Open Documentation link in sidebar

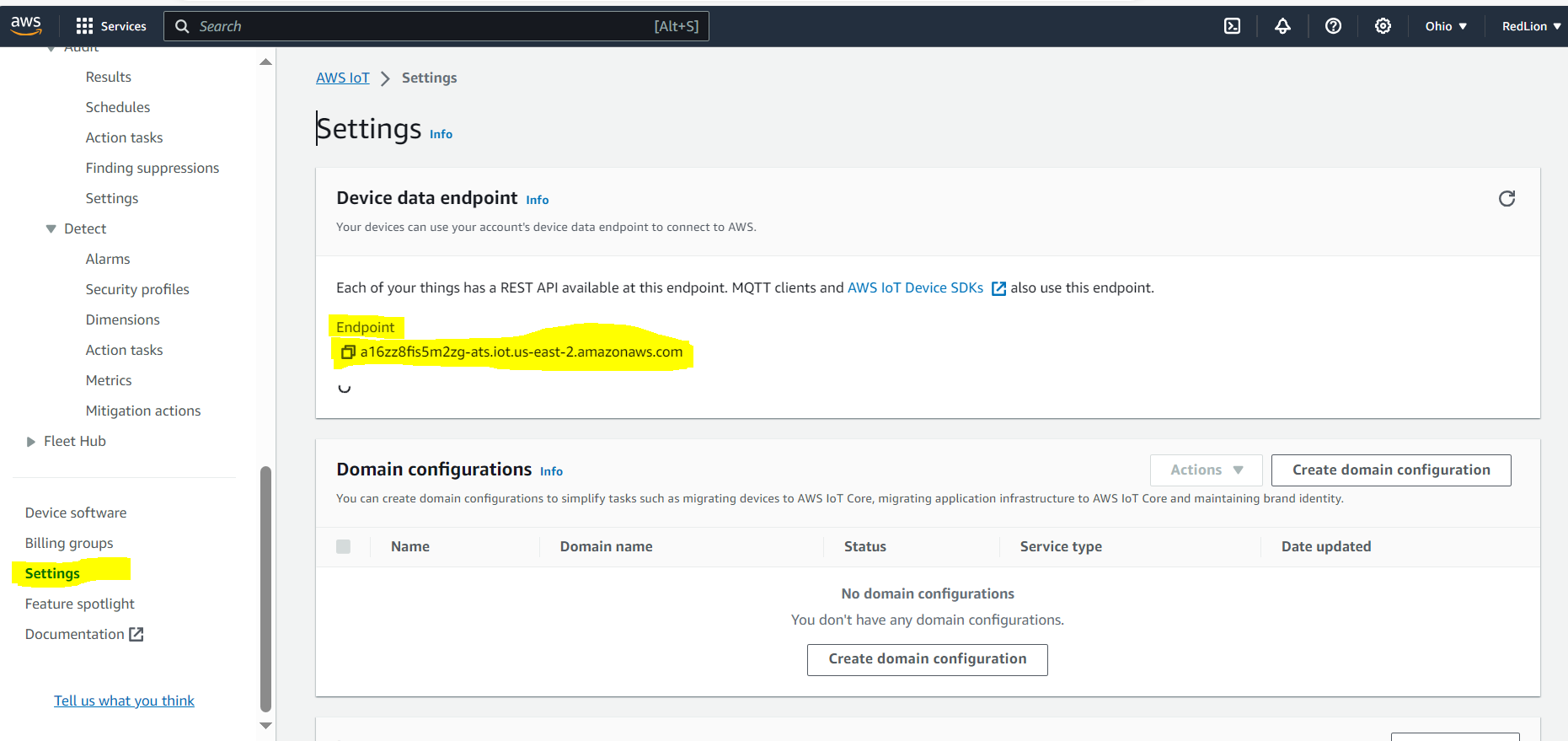click(75, 634)
